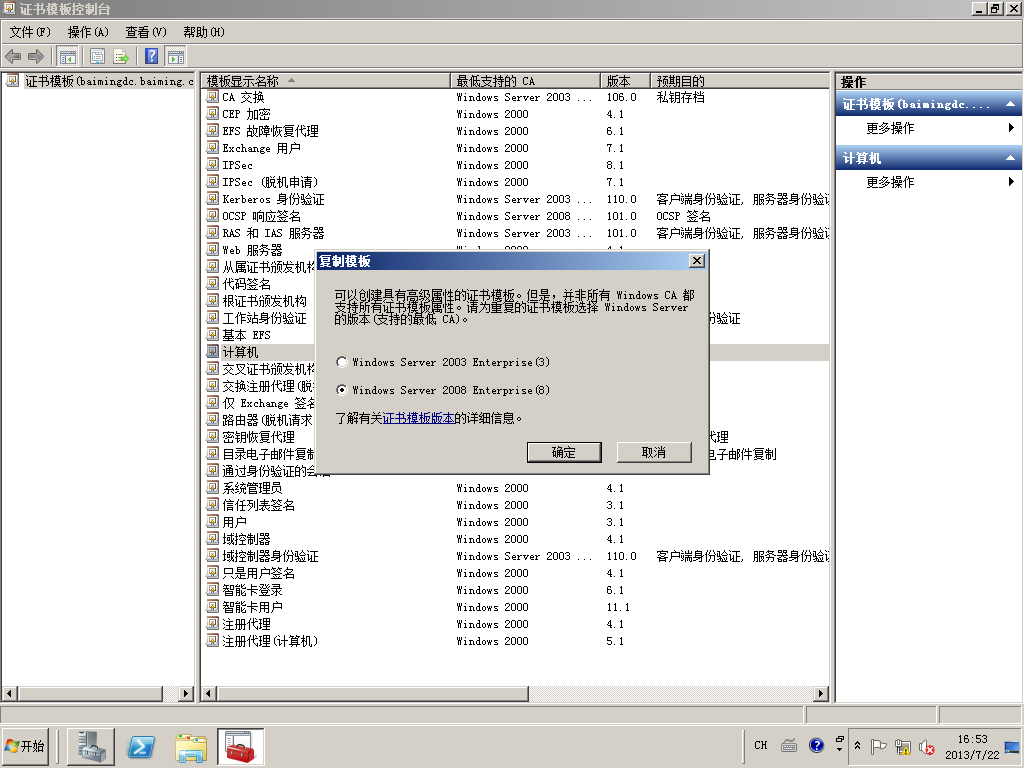Click the network warning tray icon
This screenshot has height=768, width=1024.
pyautogui.click(x=903, y=746)
